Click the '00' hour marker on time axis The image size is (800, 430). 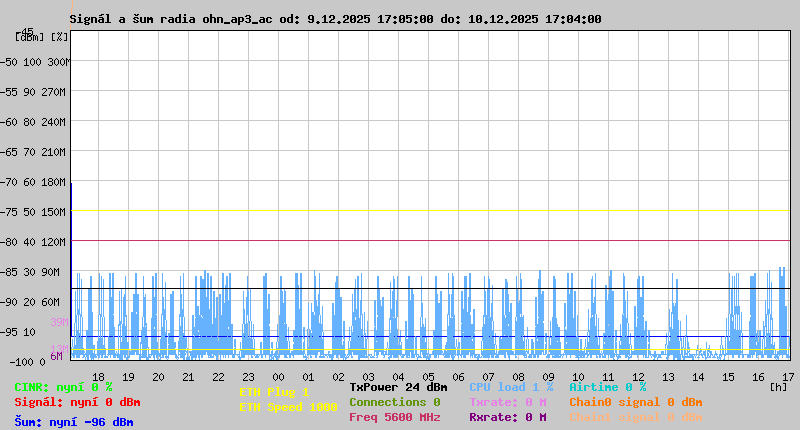point(278,377)
